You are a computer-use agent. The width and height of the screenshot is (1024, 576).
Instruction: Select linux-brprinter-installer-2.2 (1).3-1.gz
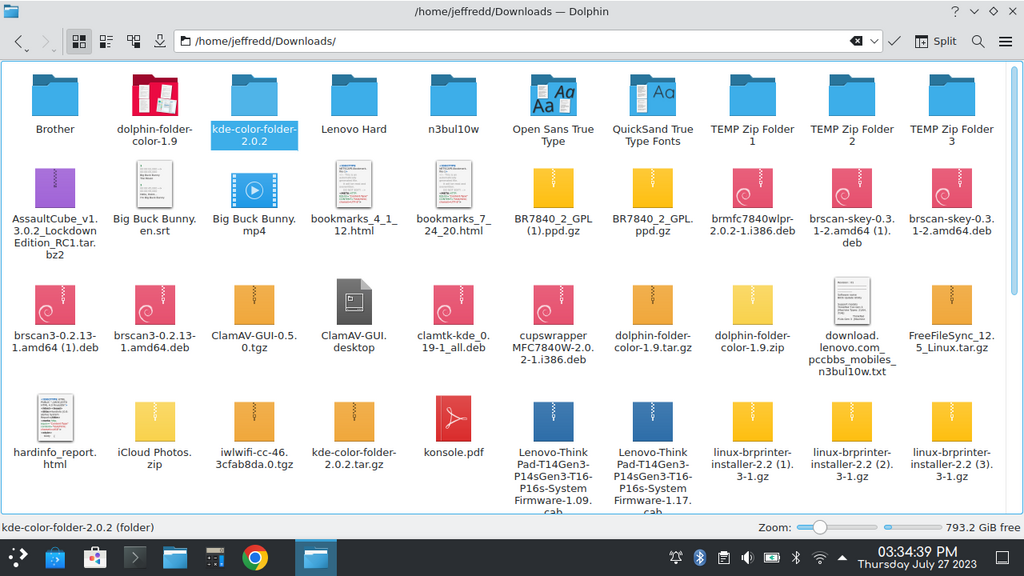(752, 441)
